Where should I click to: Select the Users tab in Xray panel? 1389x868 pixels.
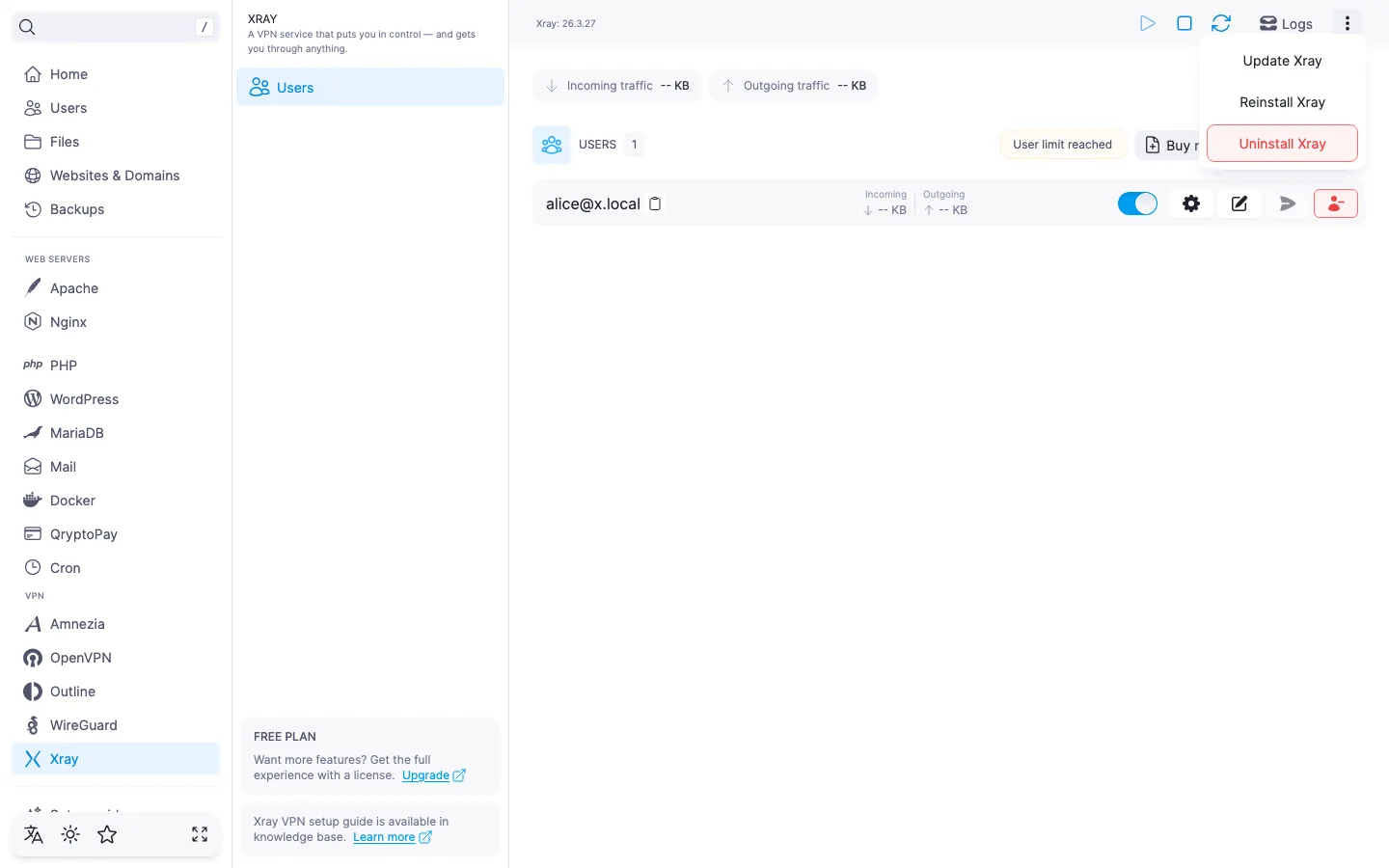[370, 88]
